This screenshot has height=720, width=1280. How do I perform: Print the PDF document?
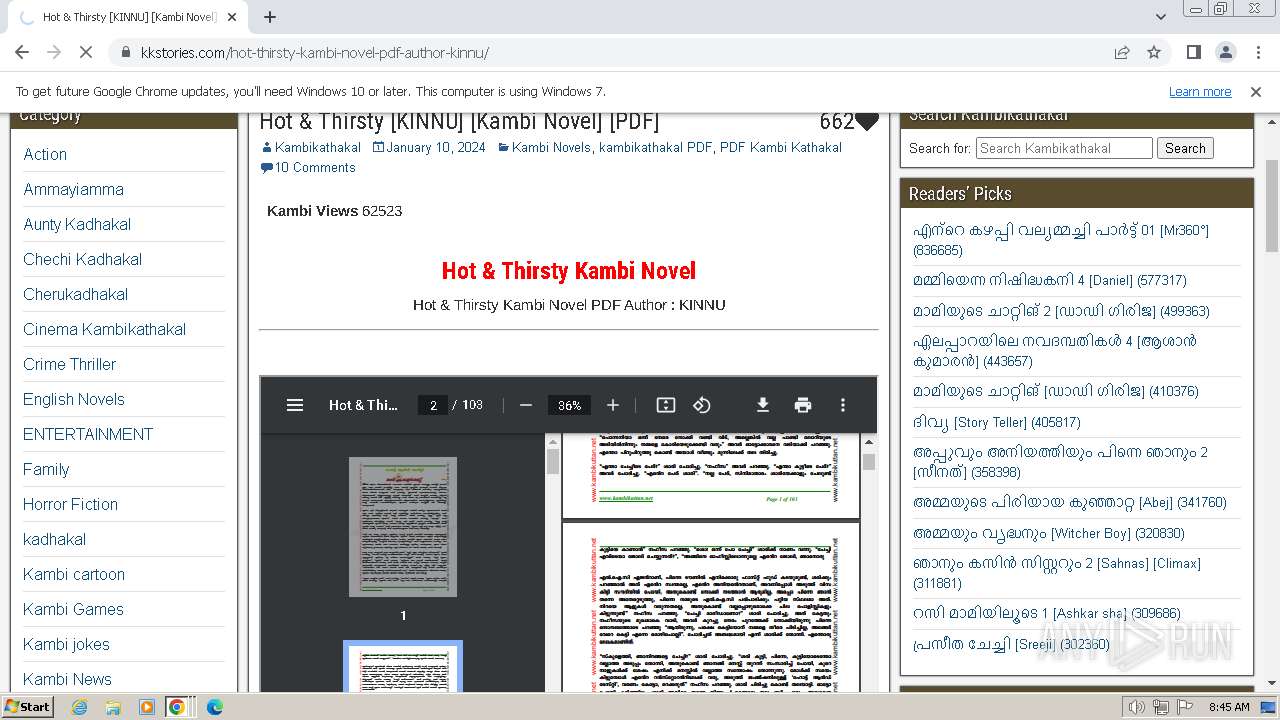coord(803,405)
